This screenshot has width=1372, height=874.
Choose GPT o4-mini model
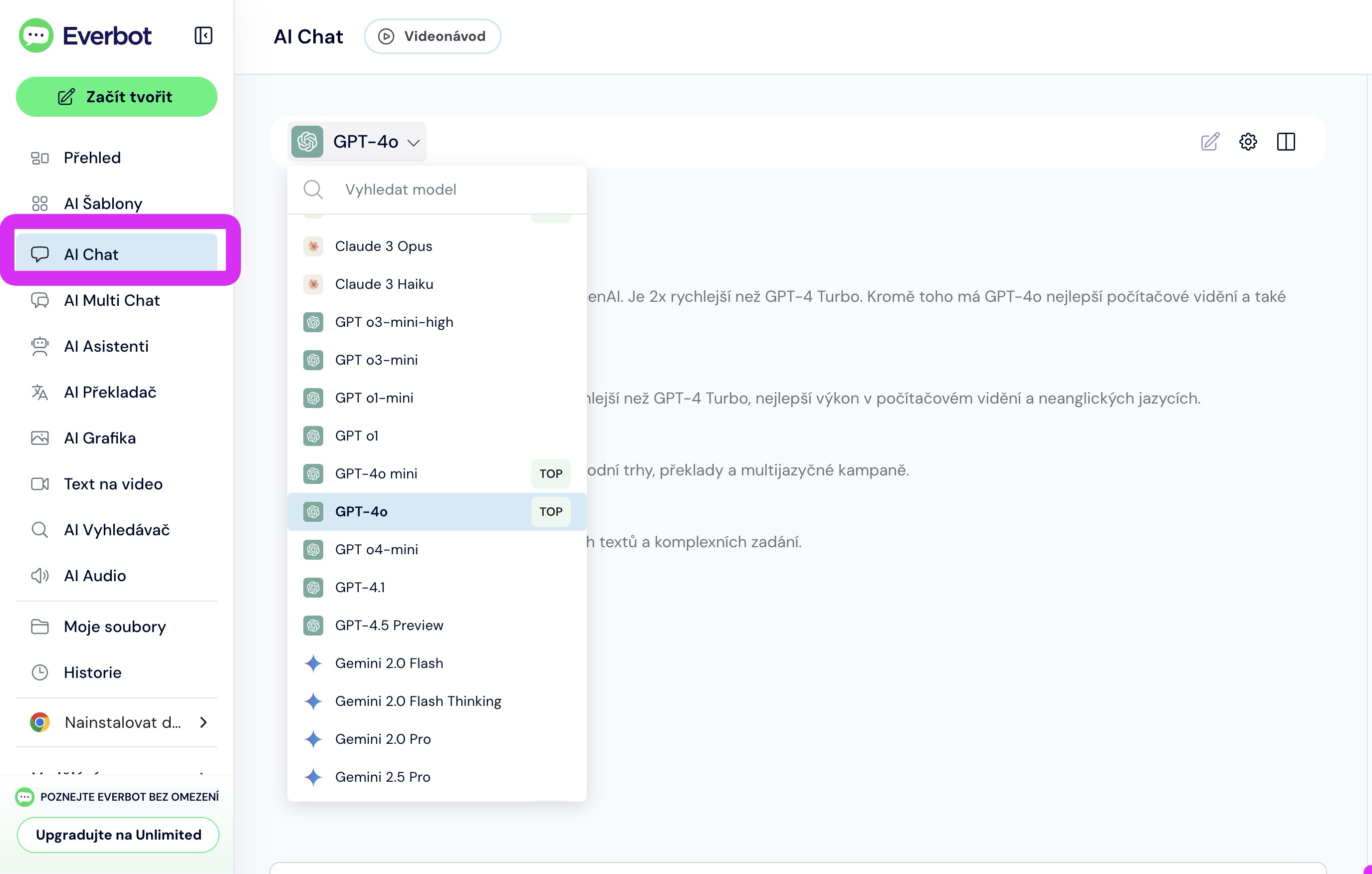[x=437, y=549]
